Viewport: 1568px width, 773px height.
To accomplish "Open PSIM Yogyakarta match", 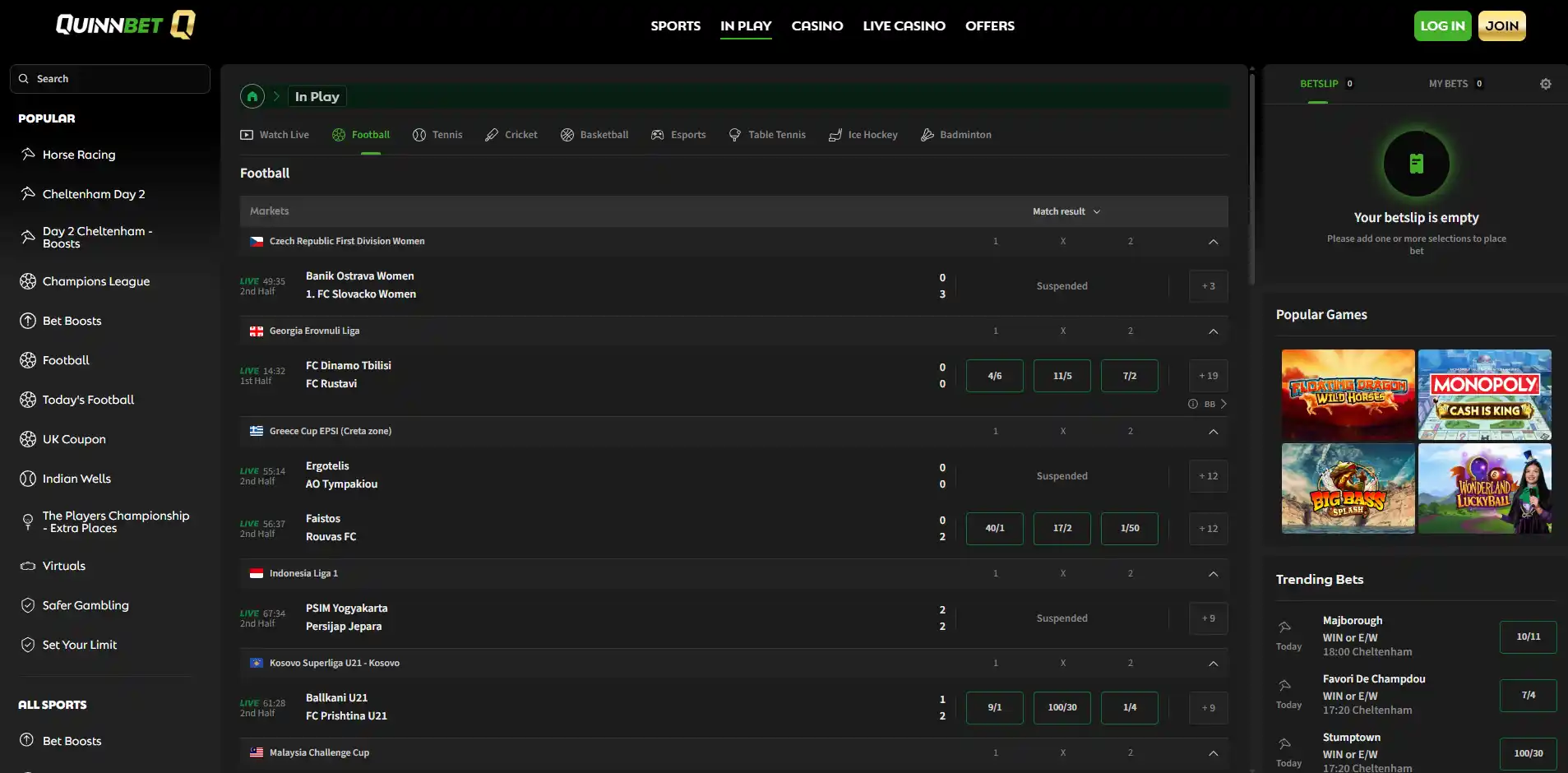I will coord(346,618).
